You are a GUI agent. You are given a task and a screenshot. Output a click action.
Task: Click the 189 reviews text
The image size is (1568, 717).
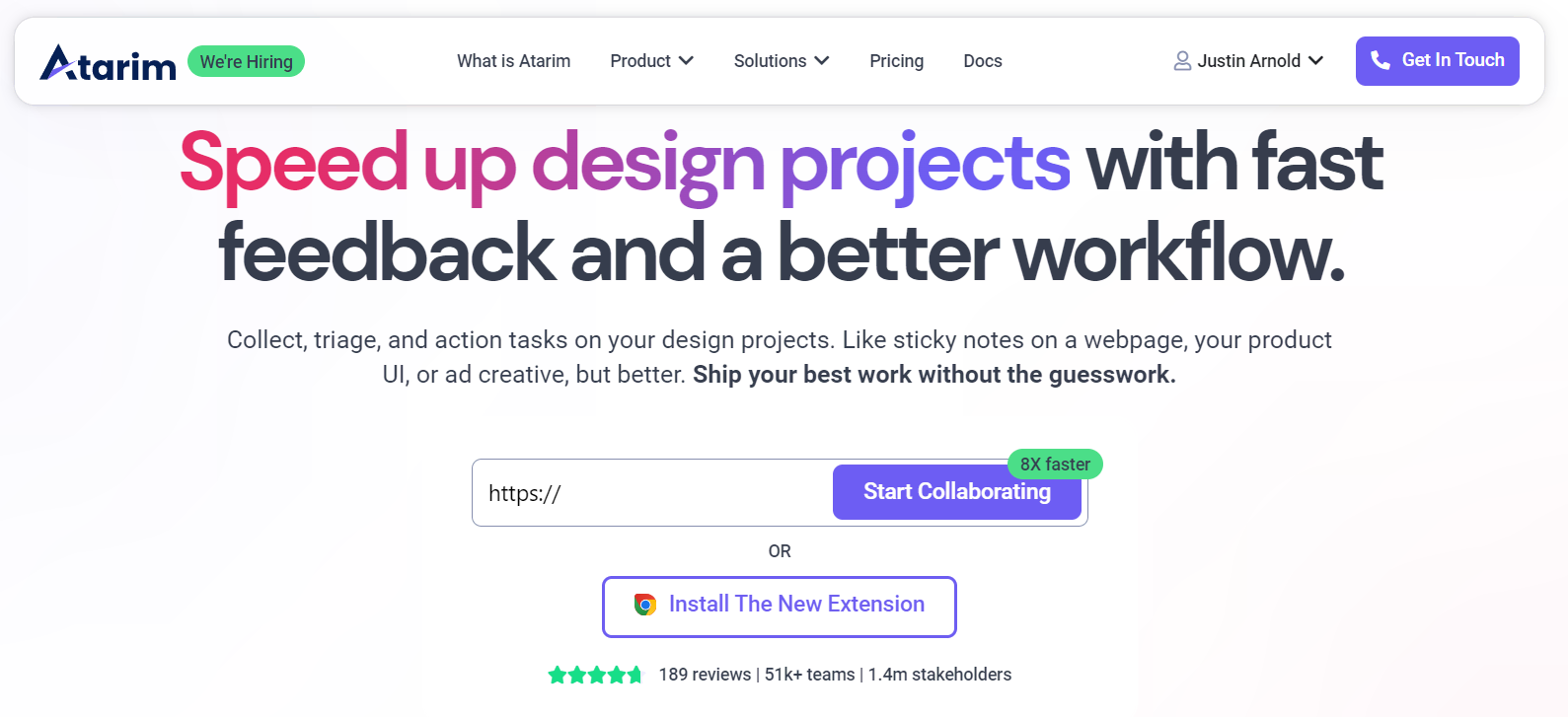coord(705,675)
